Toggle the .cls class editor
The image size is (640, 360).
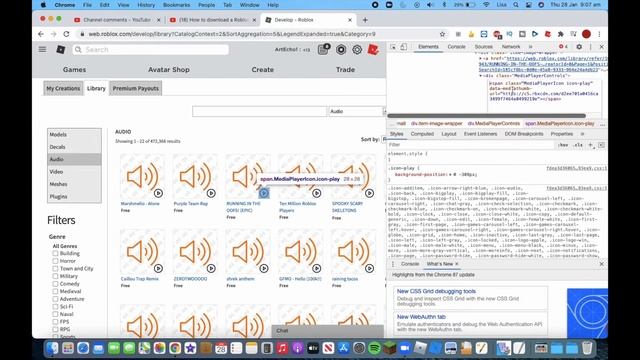(578, 145)
